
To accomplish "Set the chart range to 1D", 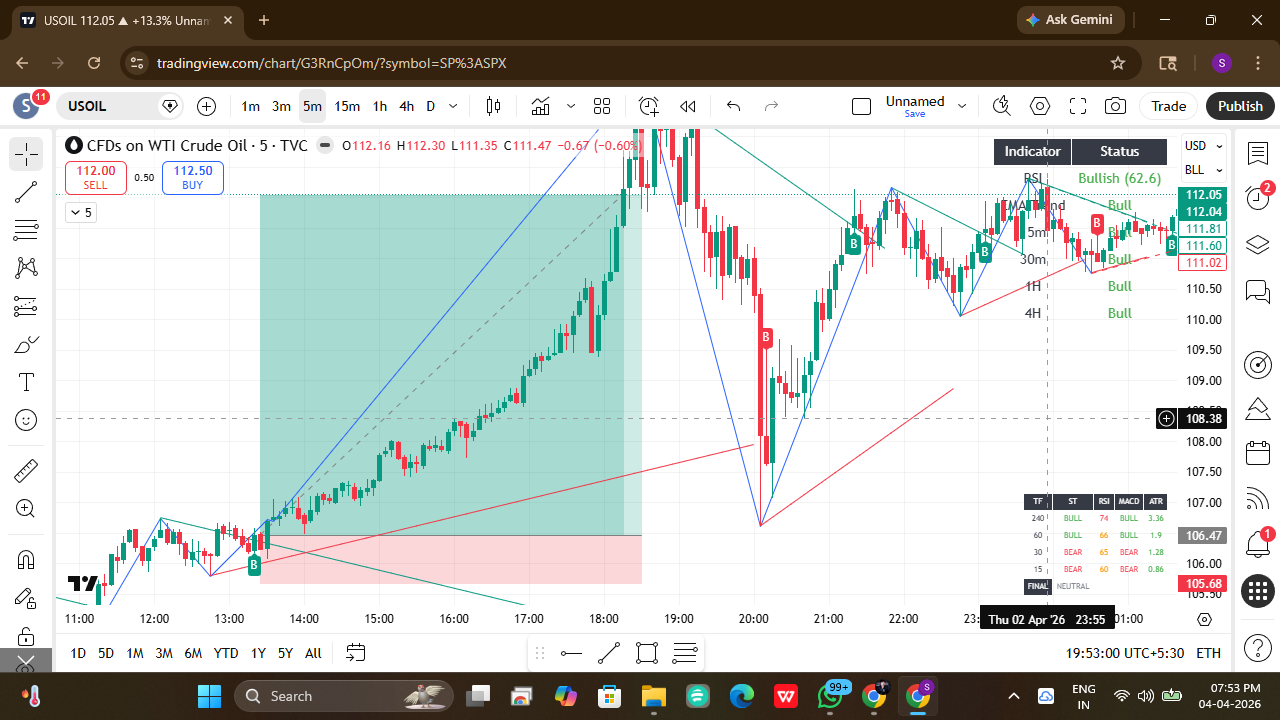I will [78, 653].
